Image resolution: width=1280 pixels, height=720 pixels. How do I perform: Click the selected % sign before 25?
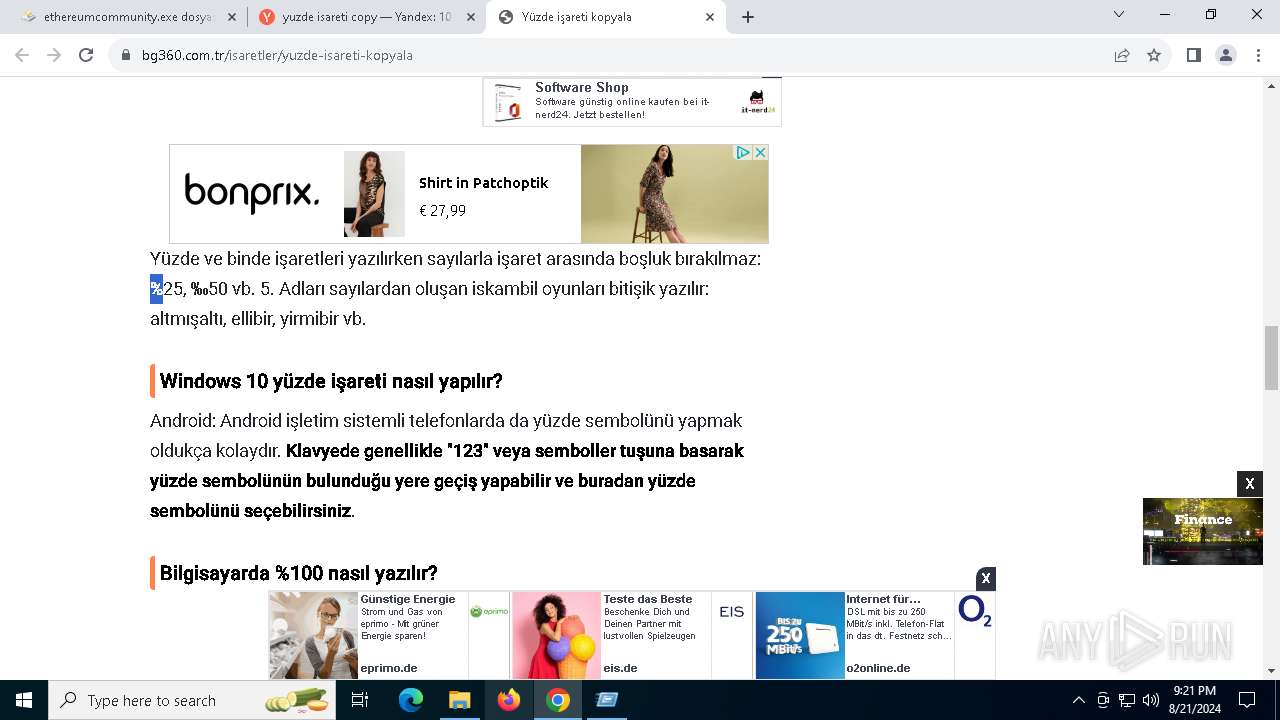coord(156,289)
